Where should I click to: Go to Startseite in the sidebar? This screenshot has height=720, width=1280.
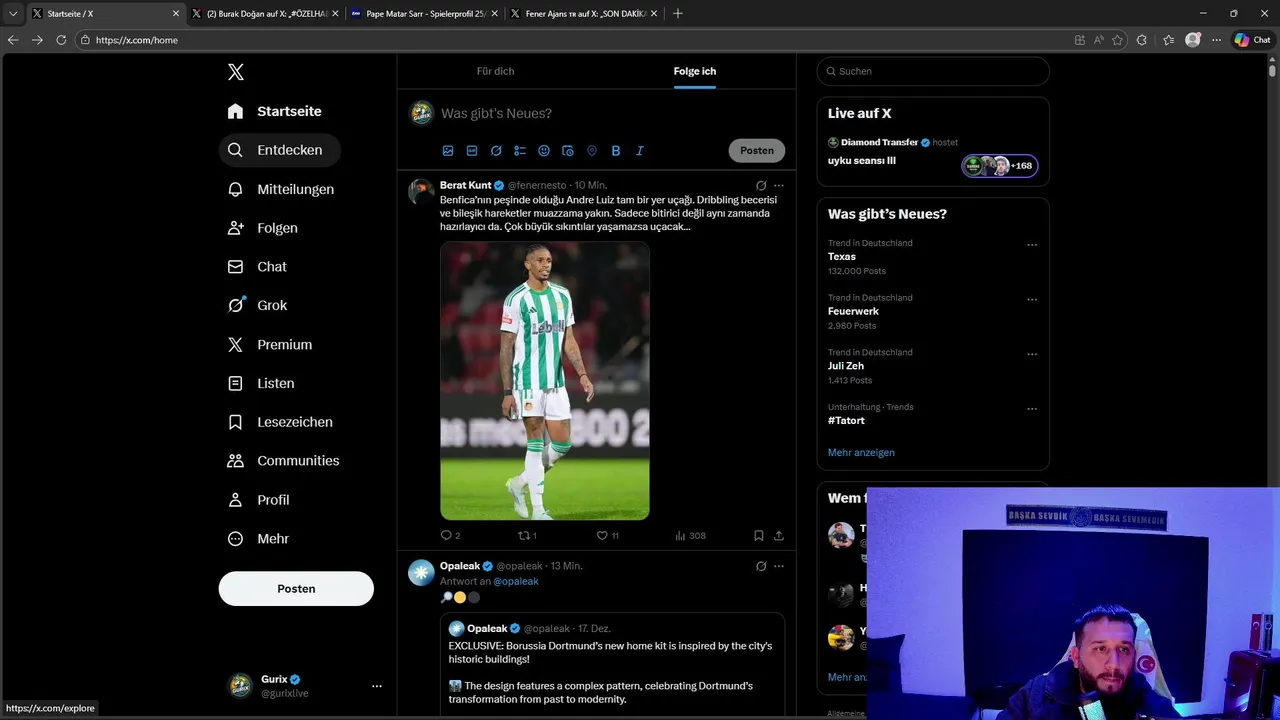(x=274, y=111)
